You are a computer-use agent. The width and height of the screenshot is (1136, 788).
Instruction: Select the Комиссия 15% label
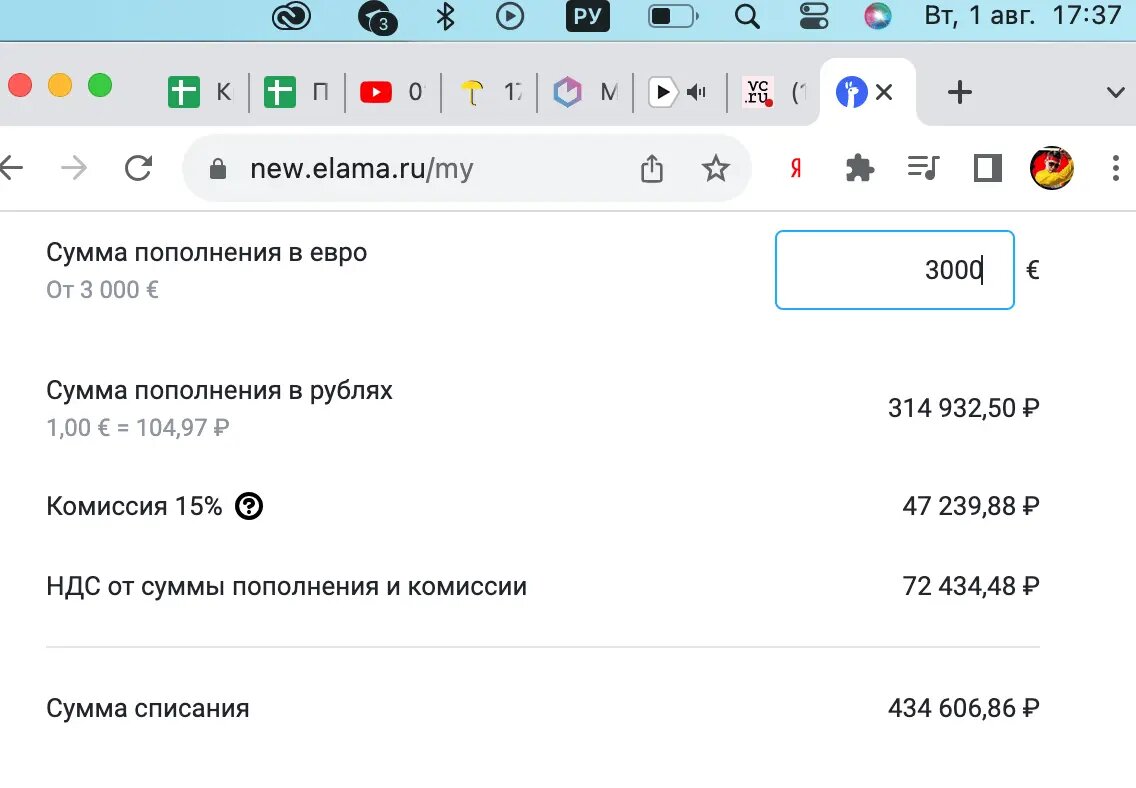pos(134,506)
